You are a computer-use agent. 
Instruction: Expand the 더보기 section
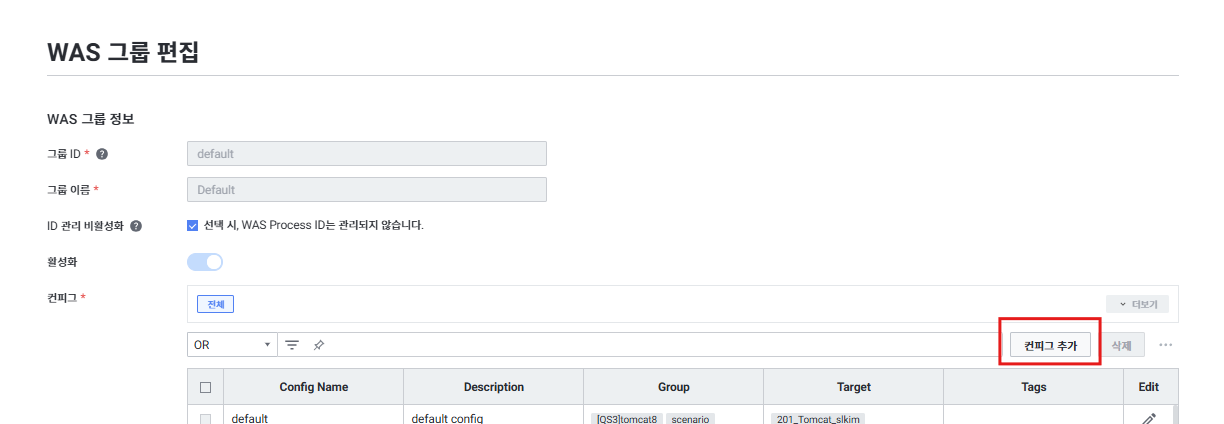(1137, 304)
